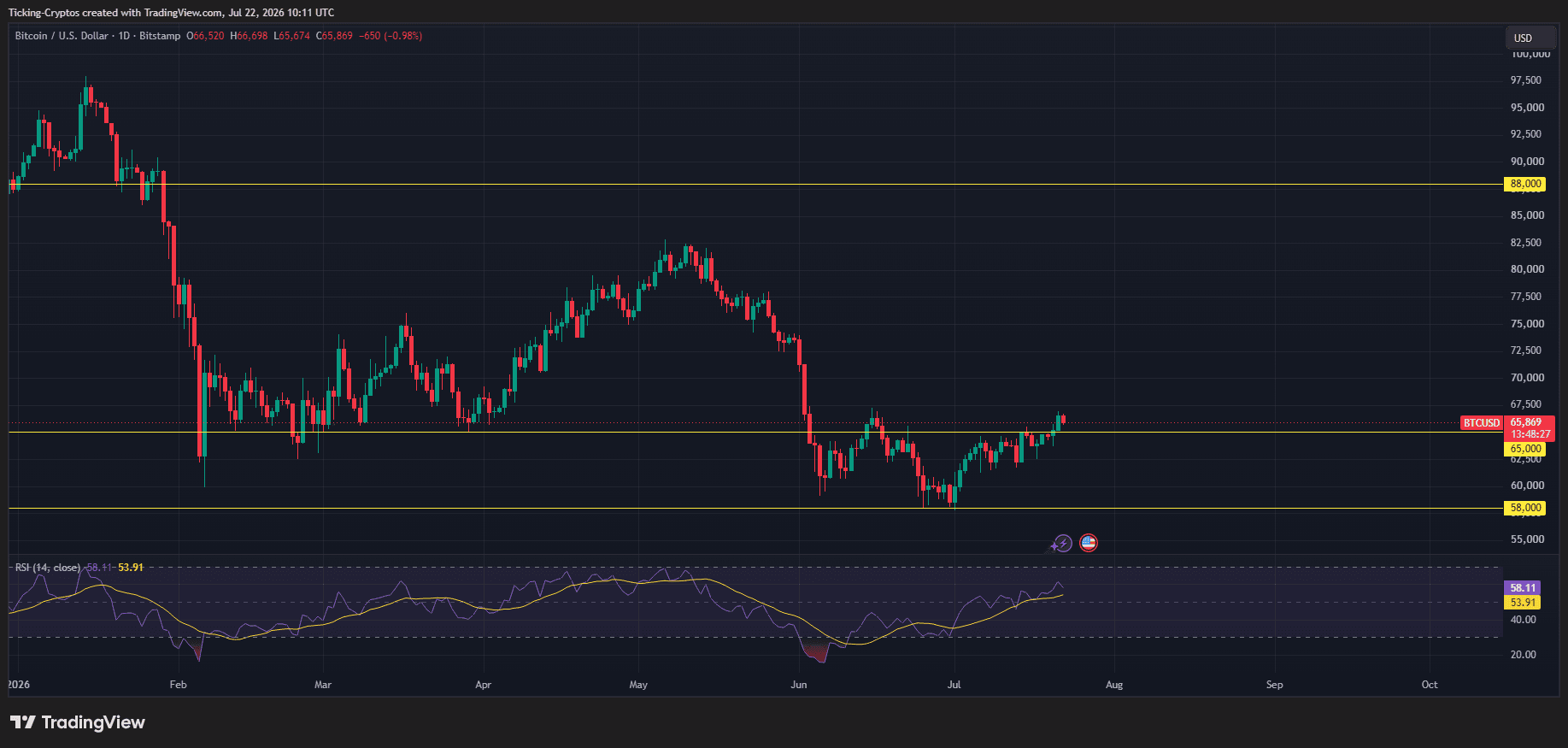Click the 95,000 price axis label
This screenshot has height=748, width=1568.
(1527, 108)
